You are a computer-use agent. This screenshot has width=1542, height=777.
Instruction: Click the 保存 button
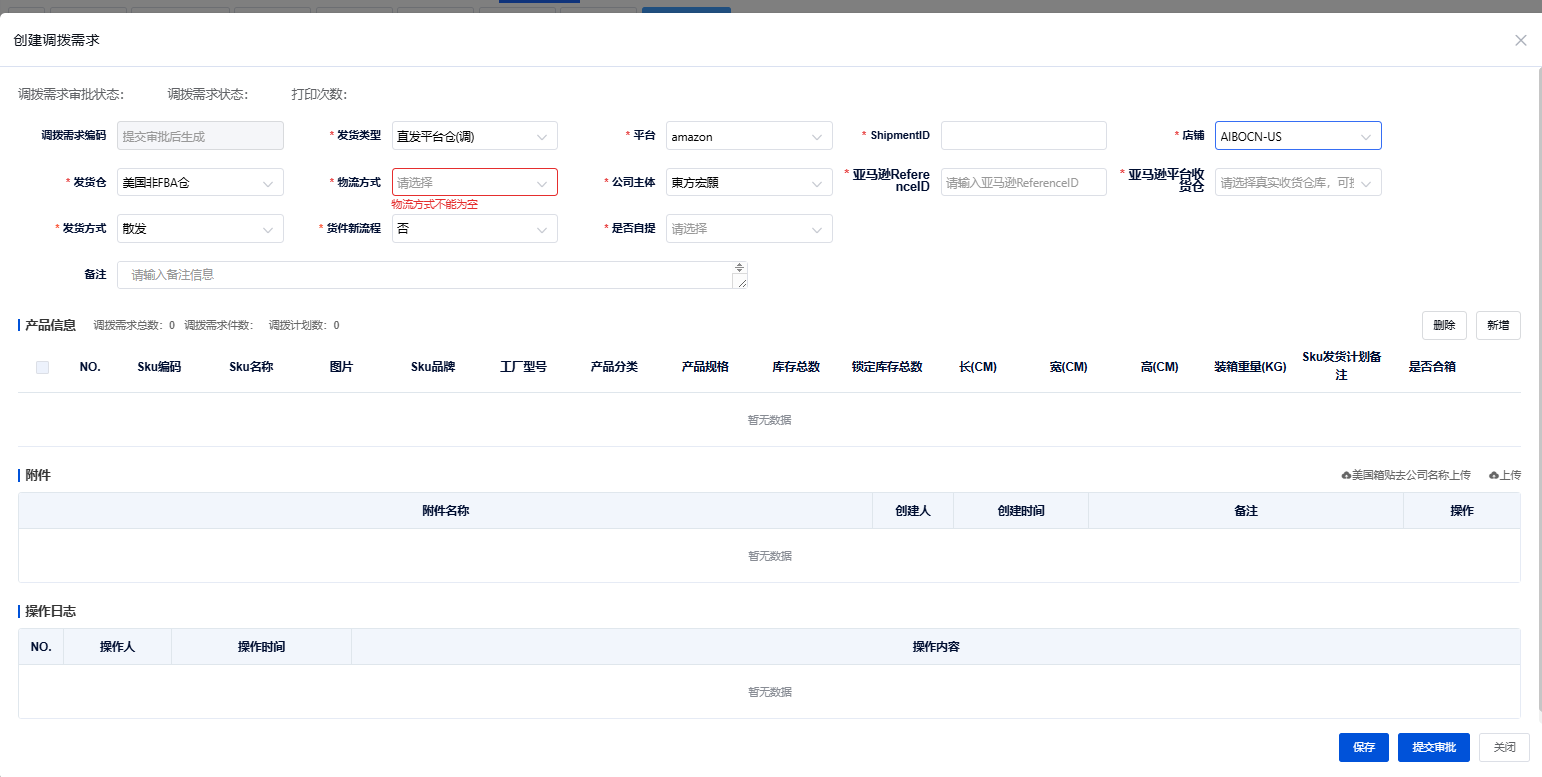pos(1363,747)
